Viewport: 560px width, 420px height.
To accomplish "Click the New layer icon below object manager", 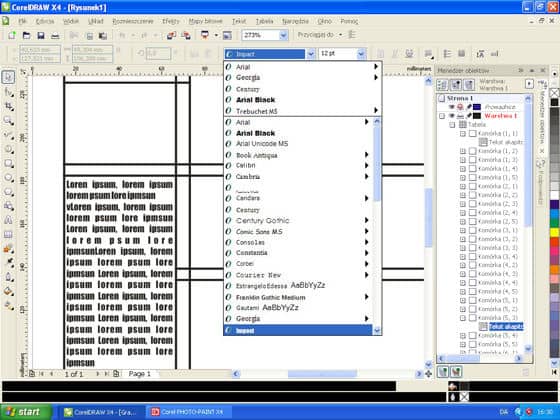I will click(x=443, y=372).
